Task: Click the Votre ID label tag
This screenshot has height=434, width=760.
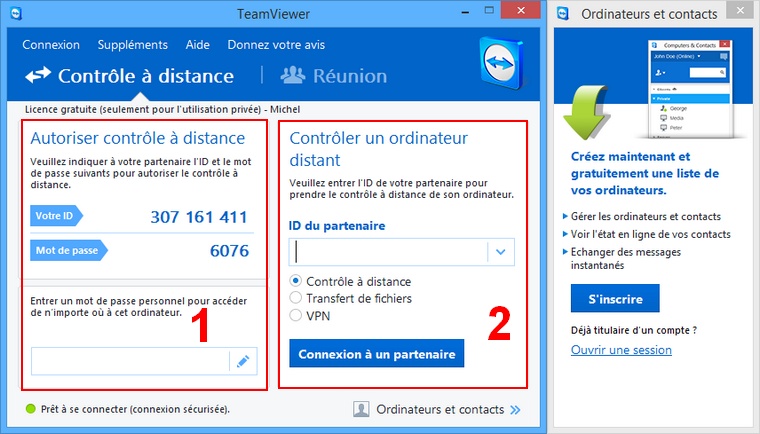Action: tap(56, 216)
